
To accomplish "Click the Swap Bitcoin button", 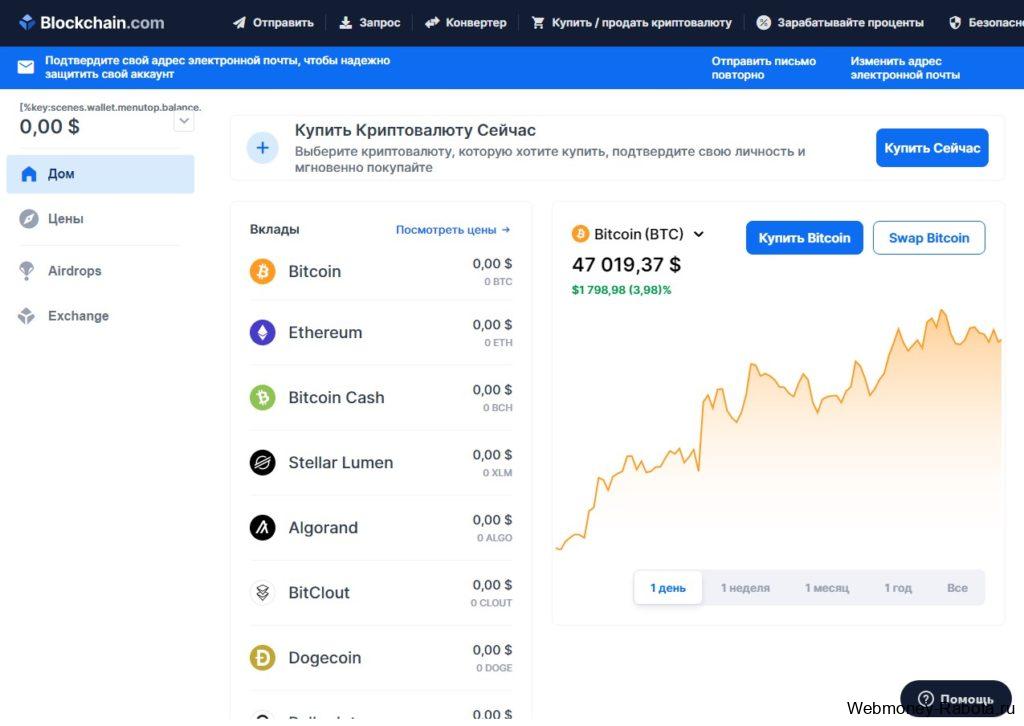I will [x=929, y=238].
